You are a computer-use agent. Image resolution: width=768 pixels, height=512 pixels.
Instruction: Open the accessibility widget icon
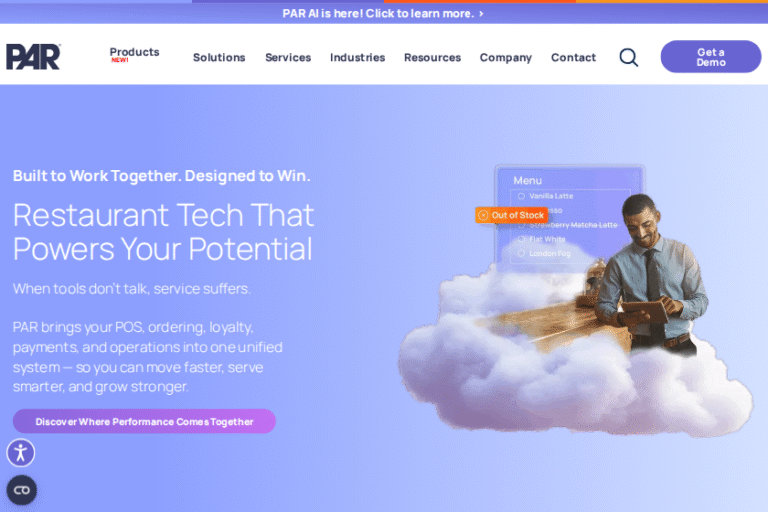21,452
